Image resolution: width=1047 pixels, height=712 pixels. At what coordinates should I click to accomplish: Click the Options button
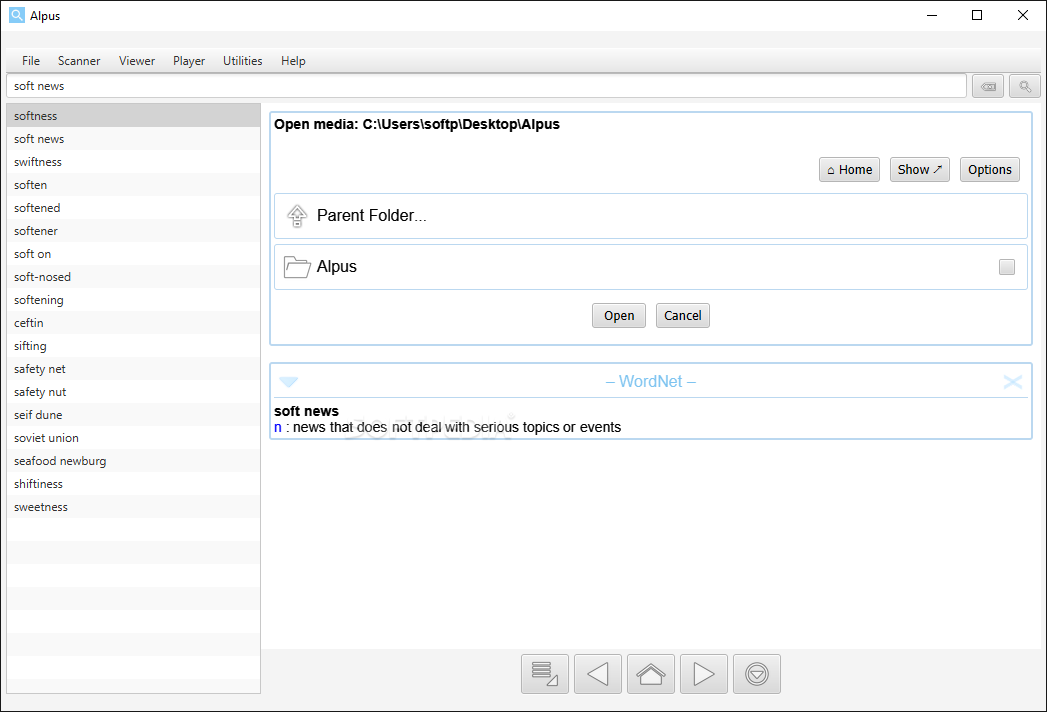[990, 170]
